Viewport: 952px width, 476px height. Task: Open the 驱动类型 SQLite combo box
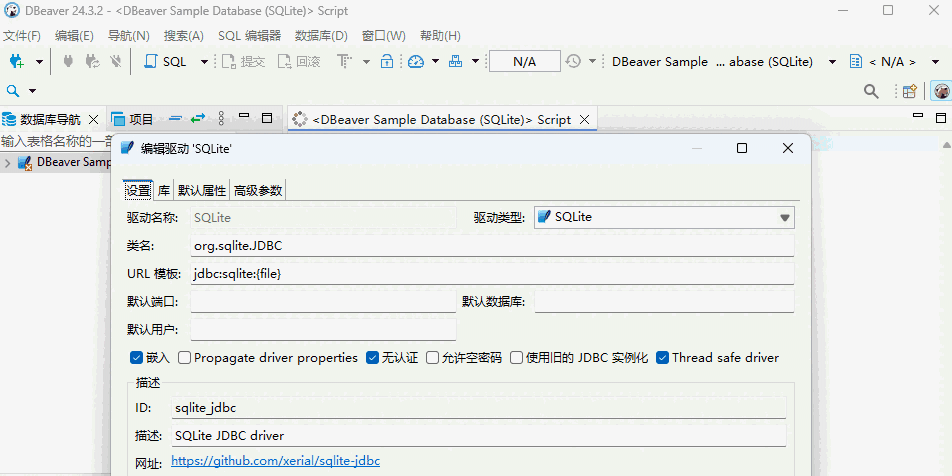click(x=664, y=217)
